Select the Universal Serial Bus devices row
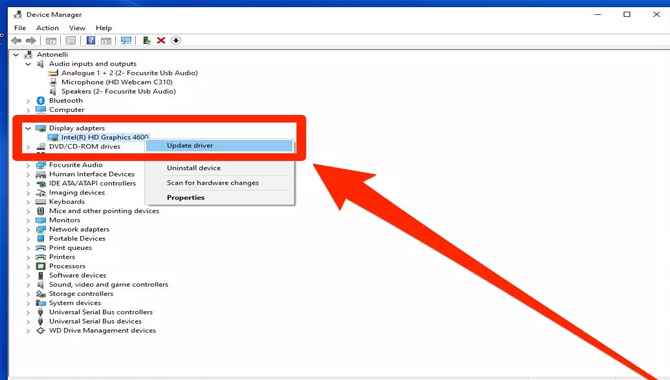Screen dimensions: 670x380 click(95, 321)
